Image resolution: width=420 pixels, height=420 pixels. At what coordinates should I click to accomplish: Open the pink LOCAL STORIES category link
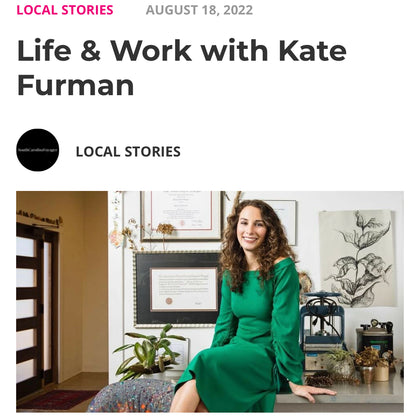(65, 10)
